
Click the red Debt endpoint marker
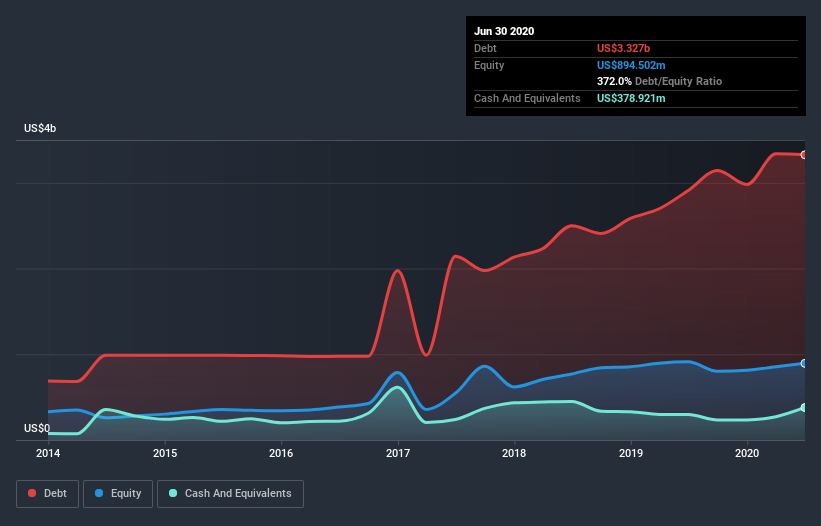click(x=804, y=155)
